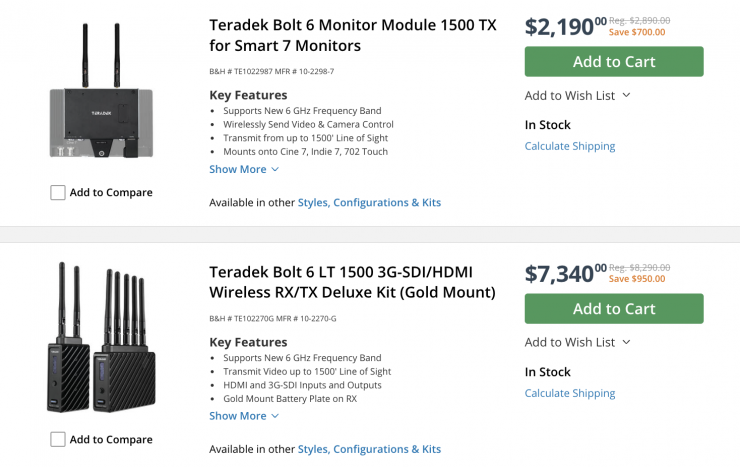Open Add to Wish List dropdown for Monitor Module
Image resolution: width=740 pixels, height=467 pixels.
point(577,95)
